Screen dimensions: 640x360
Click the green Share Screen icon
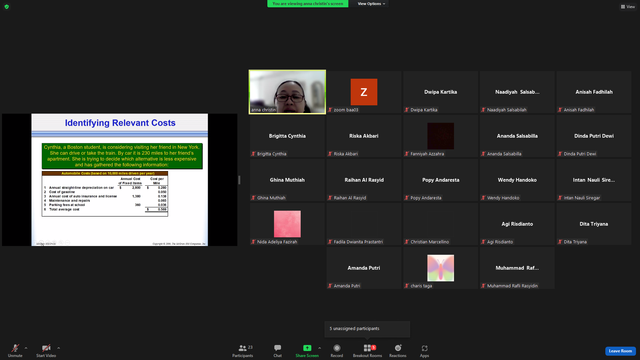(307, 348)
